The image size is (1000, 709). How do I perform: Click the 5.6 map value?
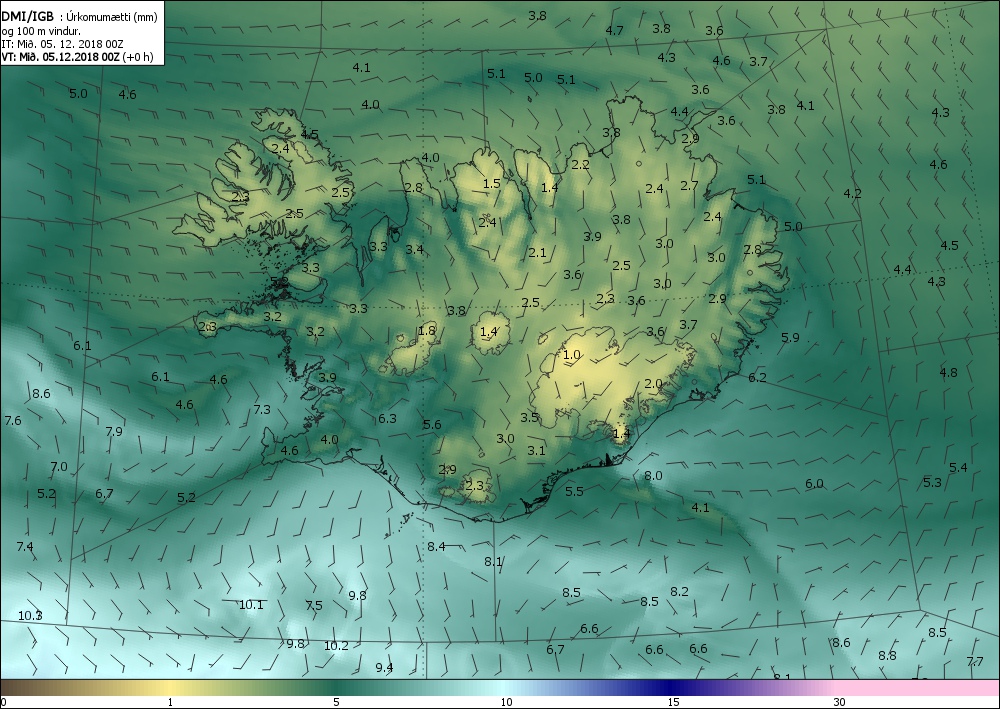(x=432, y=425)
